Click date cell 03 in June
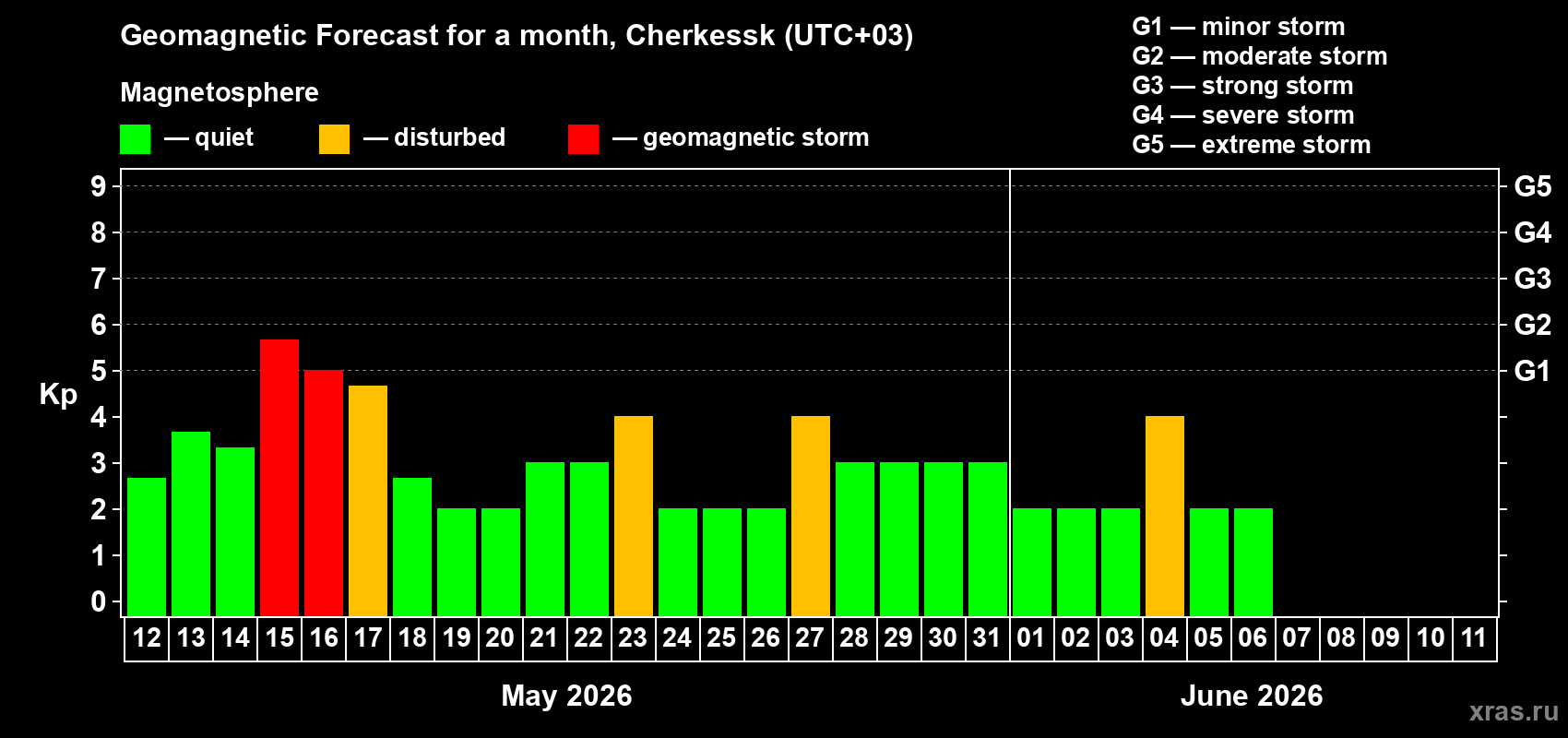 [x=1121, y=638]
